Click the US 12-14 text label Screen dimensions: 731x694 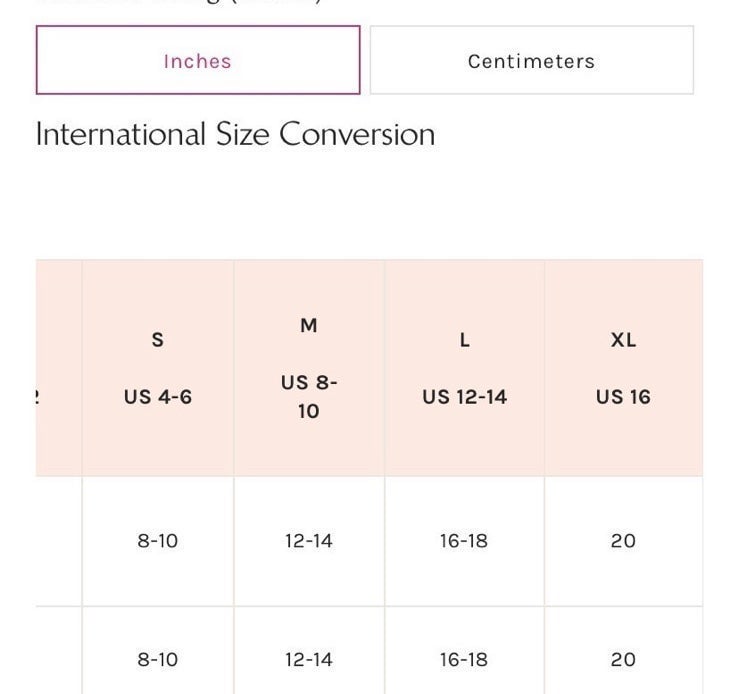(464, 397)
